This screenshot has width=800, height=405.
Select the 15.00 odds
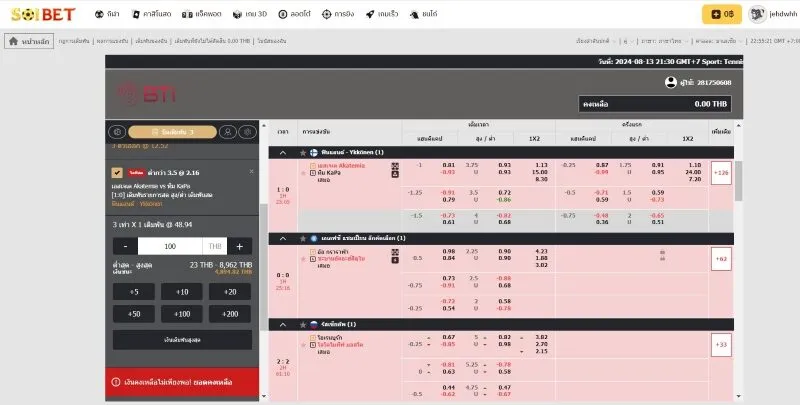click(539, 172)
